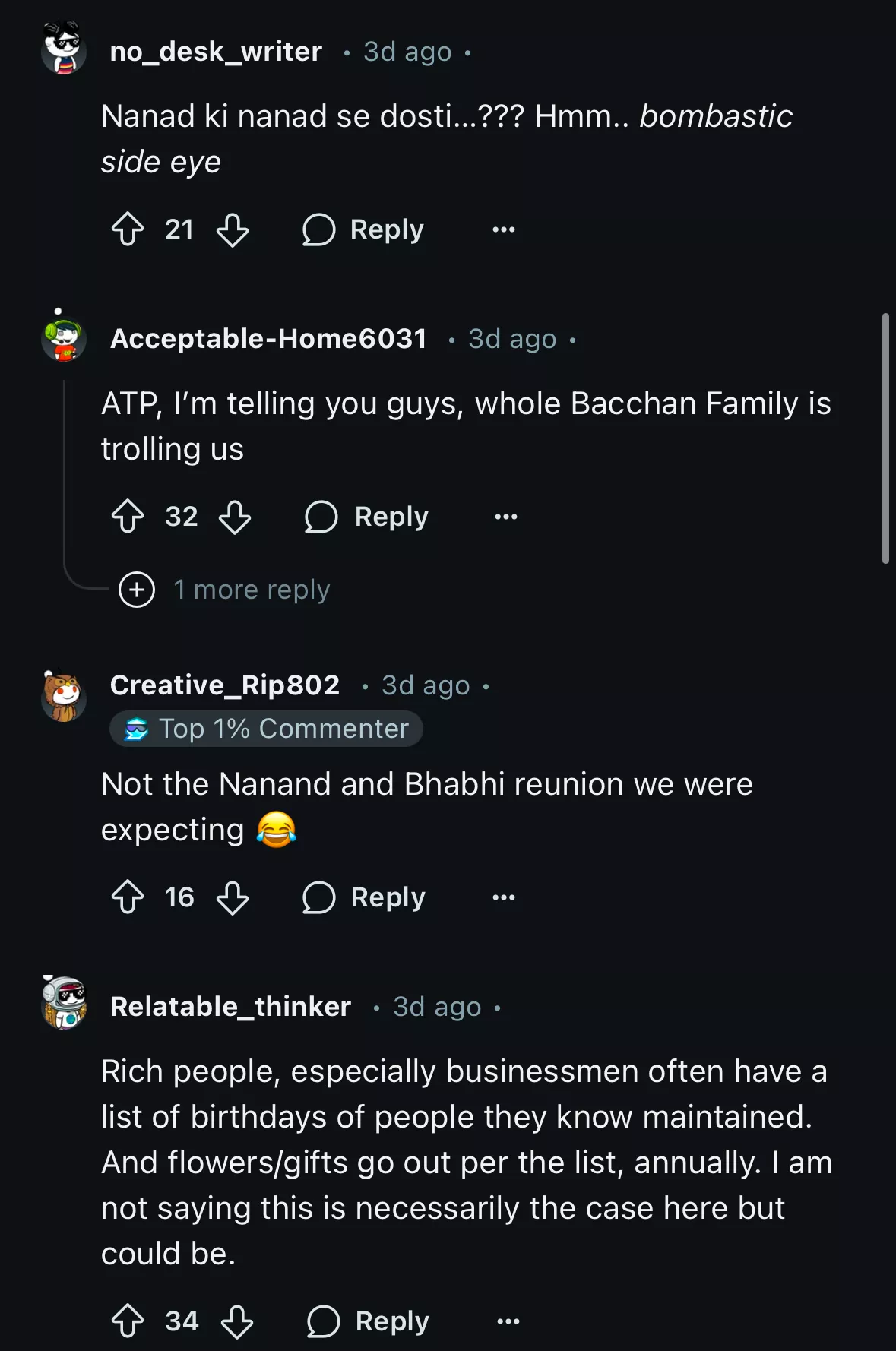
Task: Downvote the Bacchan Family trolling comment
Action: [x=235, y=517]
